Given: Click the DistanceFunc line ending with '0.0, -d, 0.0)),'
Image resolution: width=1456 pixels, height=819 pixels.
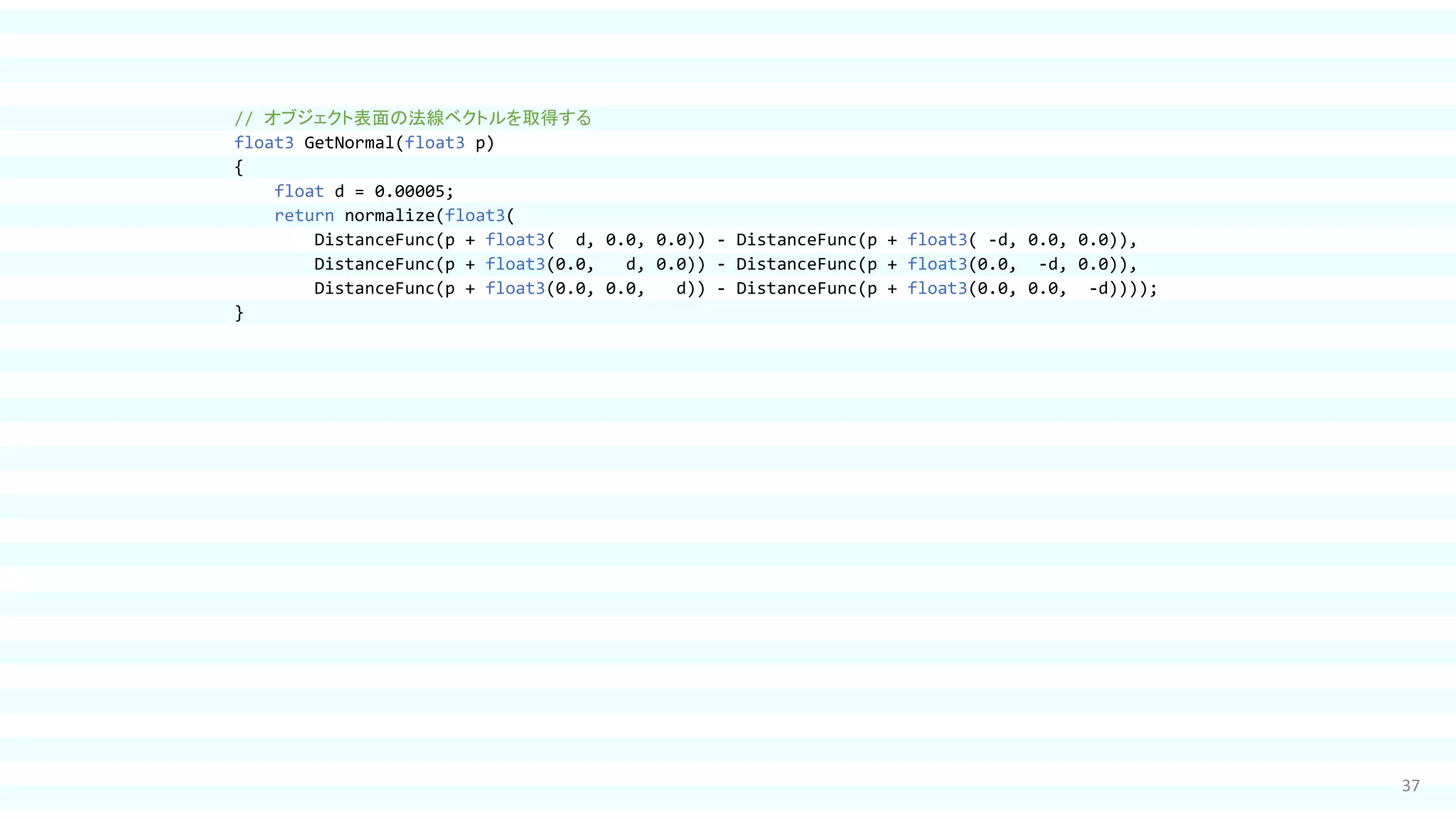Looking at the screenshot, I should click(x=726, y=264).
